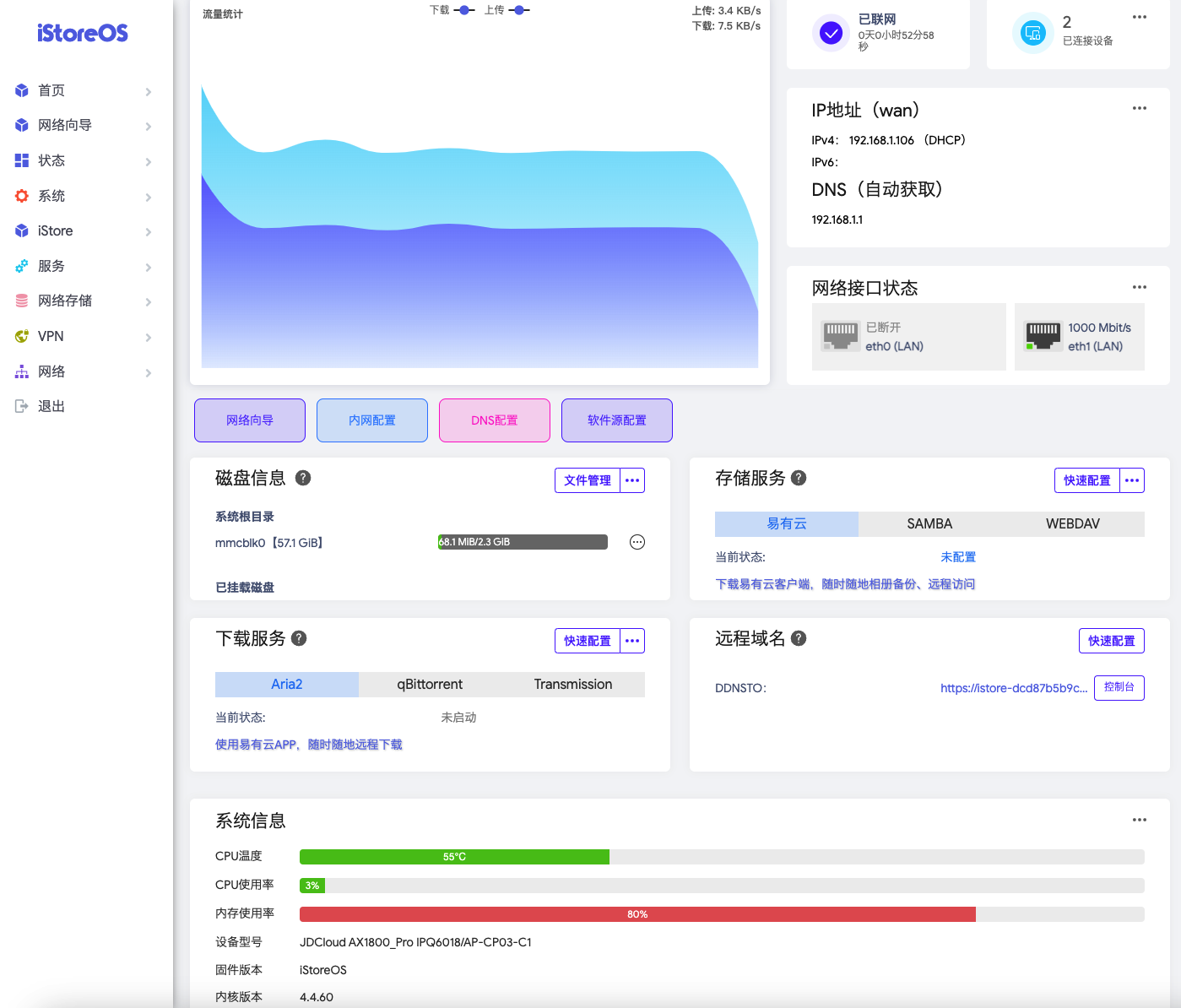Viewport: 1181px width, 1008px height.
Task: Expand the 网络存储 menu chevron
Action: [149, 301]
